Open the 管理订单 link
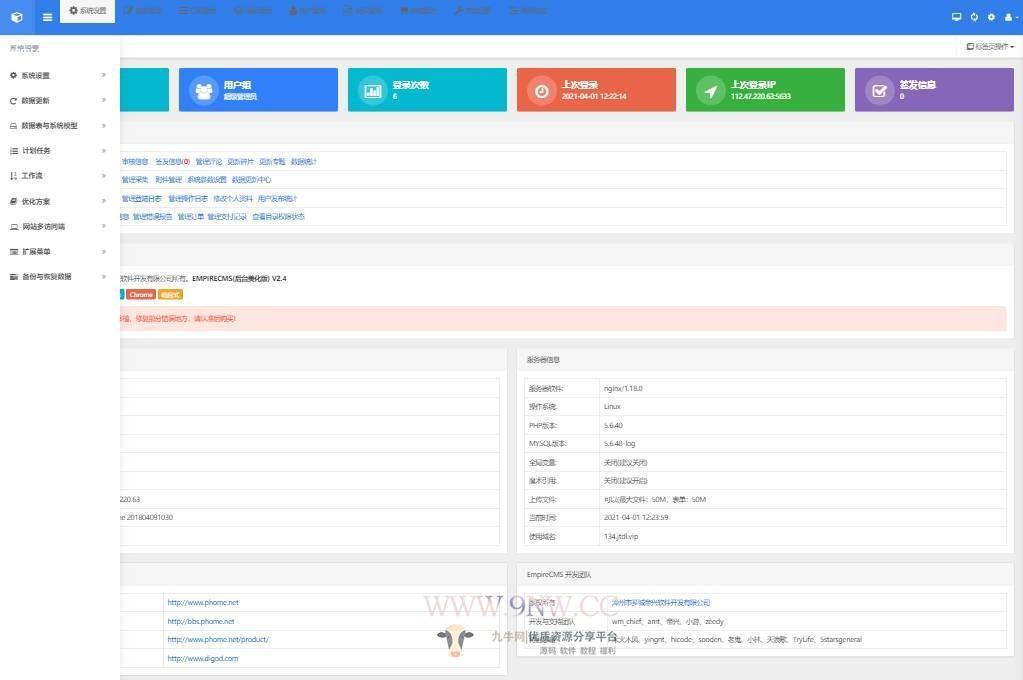Image resolution: width=1023 pixels, height=680 pixels. point(191,217)
